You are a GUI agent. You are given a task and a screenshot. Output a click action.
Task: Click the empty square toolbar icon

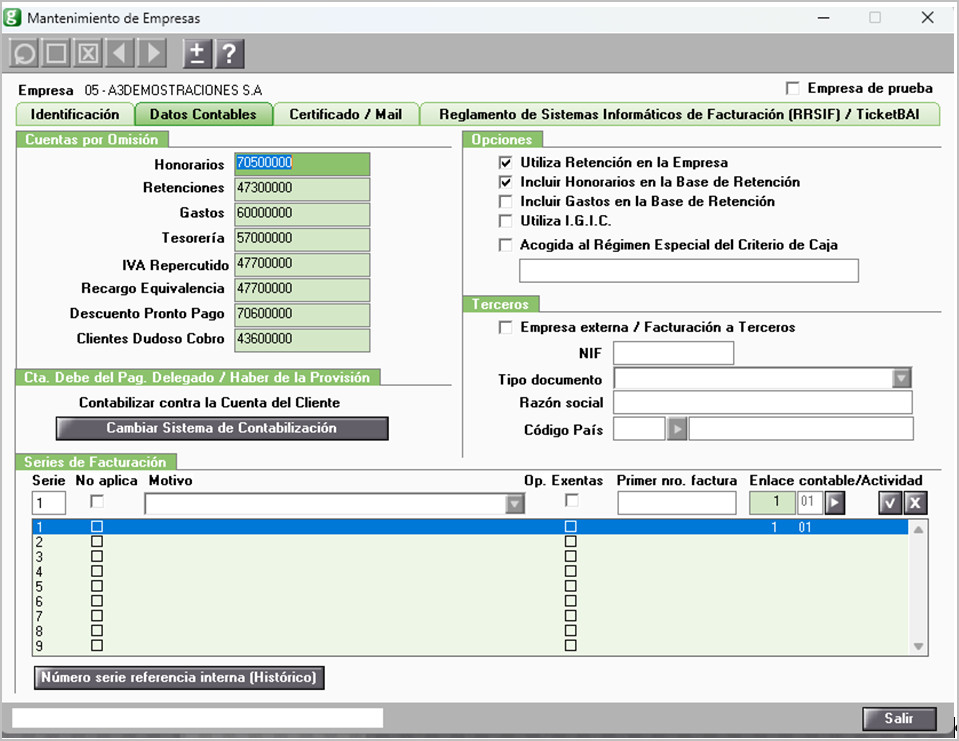click(56, 53)
